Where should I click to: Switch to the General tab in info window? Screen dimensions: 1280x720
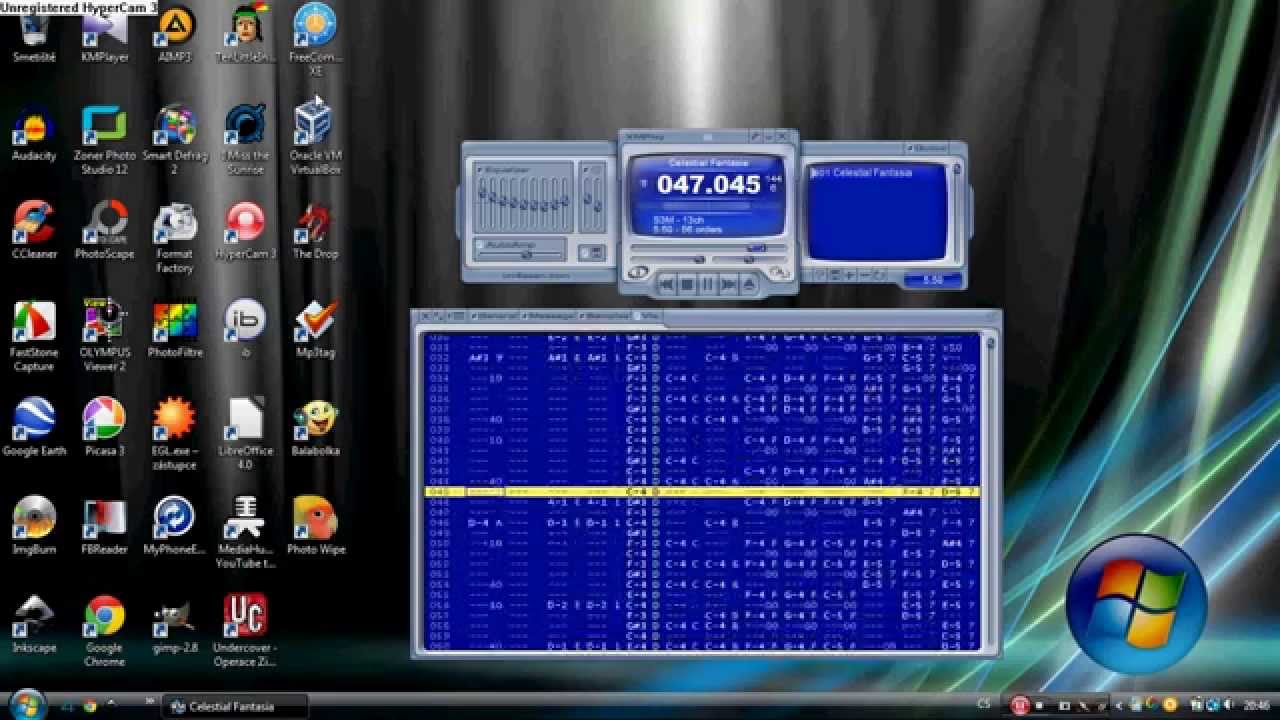pyautogui.click(x=496, y=316)
